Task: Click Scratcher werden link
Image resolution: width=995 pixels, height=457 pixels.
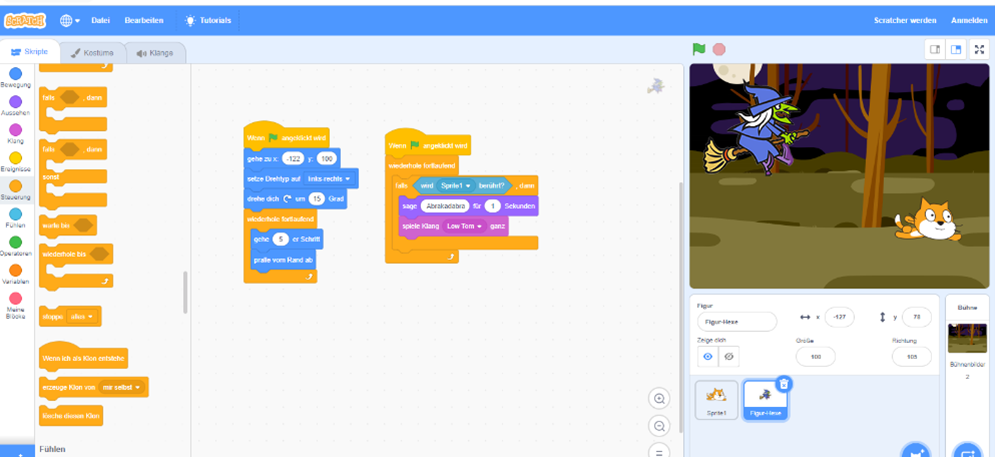Action: pos(904,20)
